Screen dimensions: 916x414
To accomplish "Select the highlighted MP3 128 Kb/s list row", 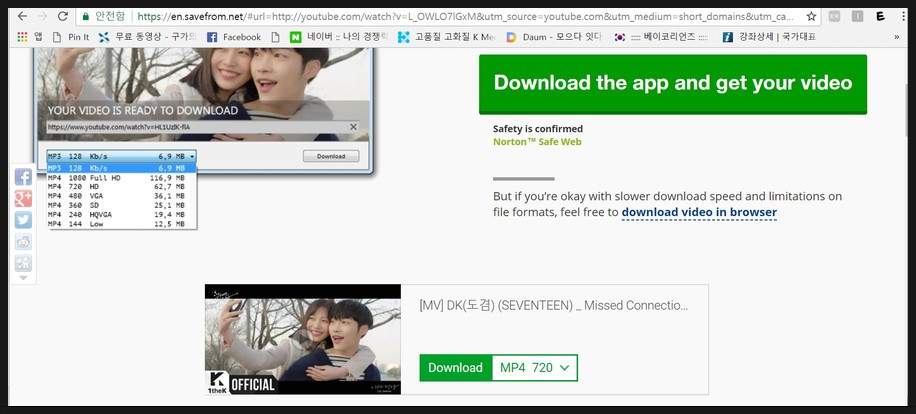I will pyautogui.click(x=122, y=168).
